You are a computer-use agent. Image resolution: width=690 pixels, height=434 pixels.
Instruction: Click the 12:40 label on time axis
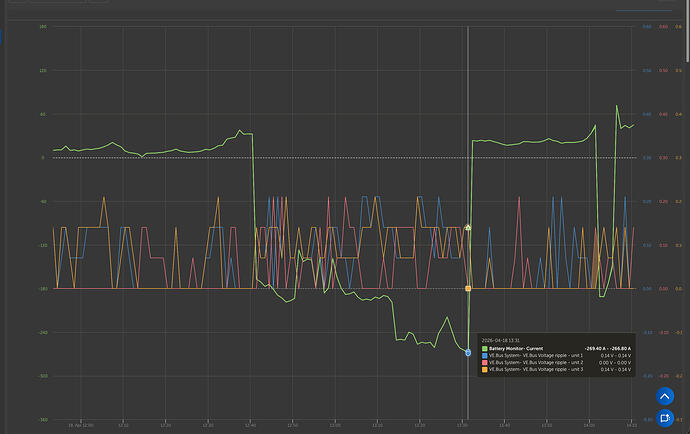point(251,424)
